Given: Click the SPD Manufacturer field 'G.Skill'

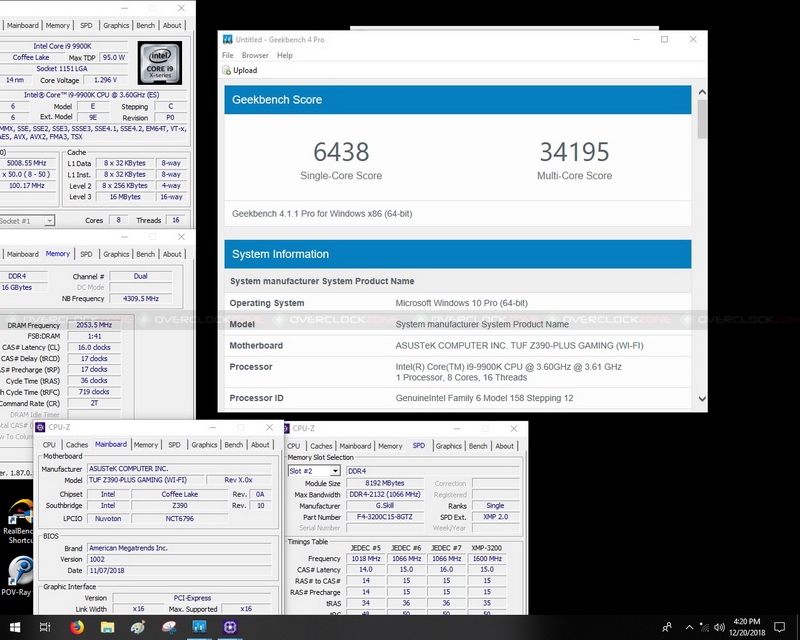Looking at the screenshot, I should 385,506.
